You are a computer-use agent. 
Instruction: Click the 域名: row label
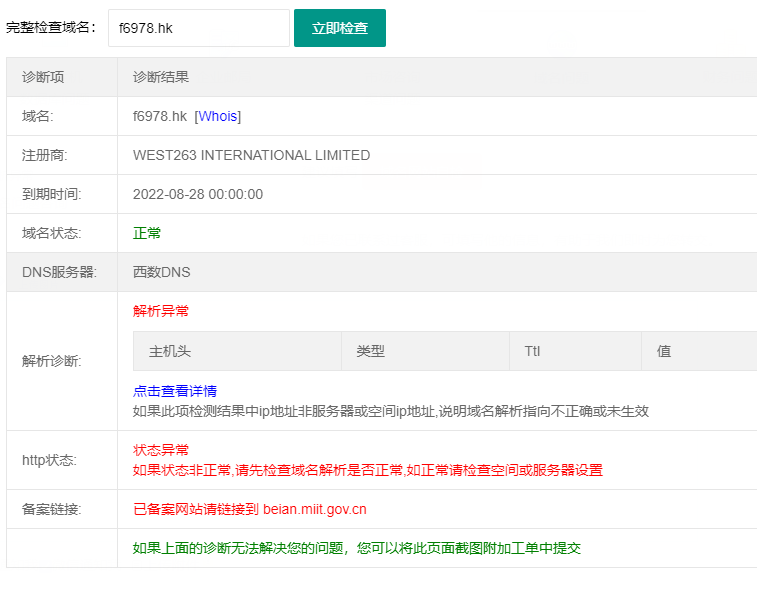click(38, 116)
